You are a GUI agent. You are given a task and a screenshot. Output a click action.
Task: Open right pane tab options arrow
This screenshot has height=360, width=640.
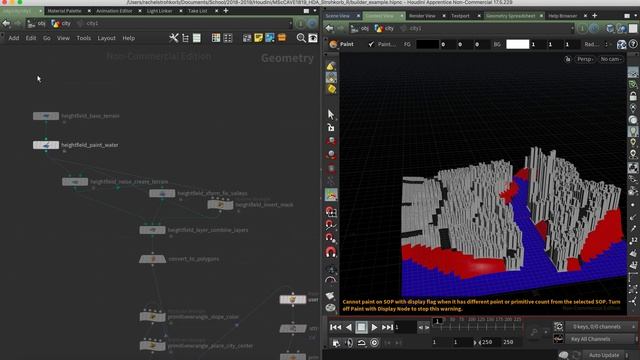[x=636, y=16]
